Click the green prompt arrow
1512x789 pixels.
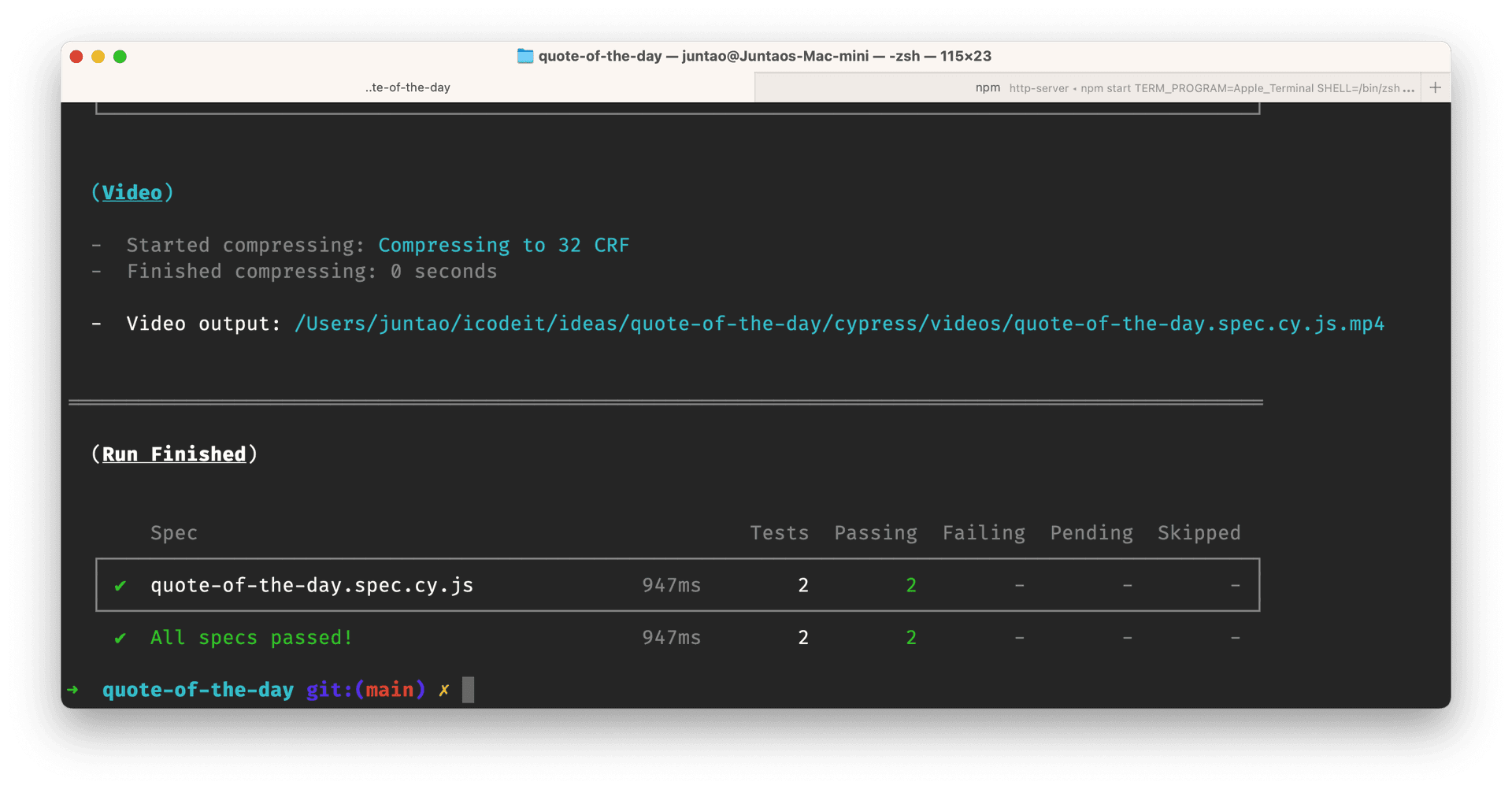pyautogui.click(x=73, y=690)
